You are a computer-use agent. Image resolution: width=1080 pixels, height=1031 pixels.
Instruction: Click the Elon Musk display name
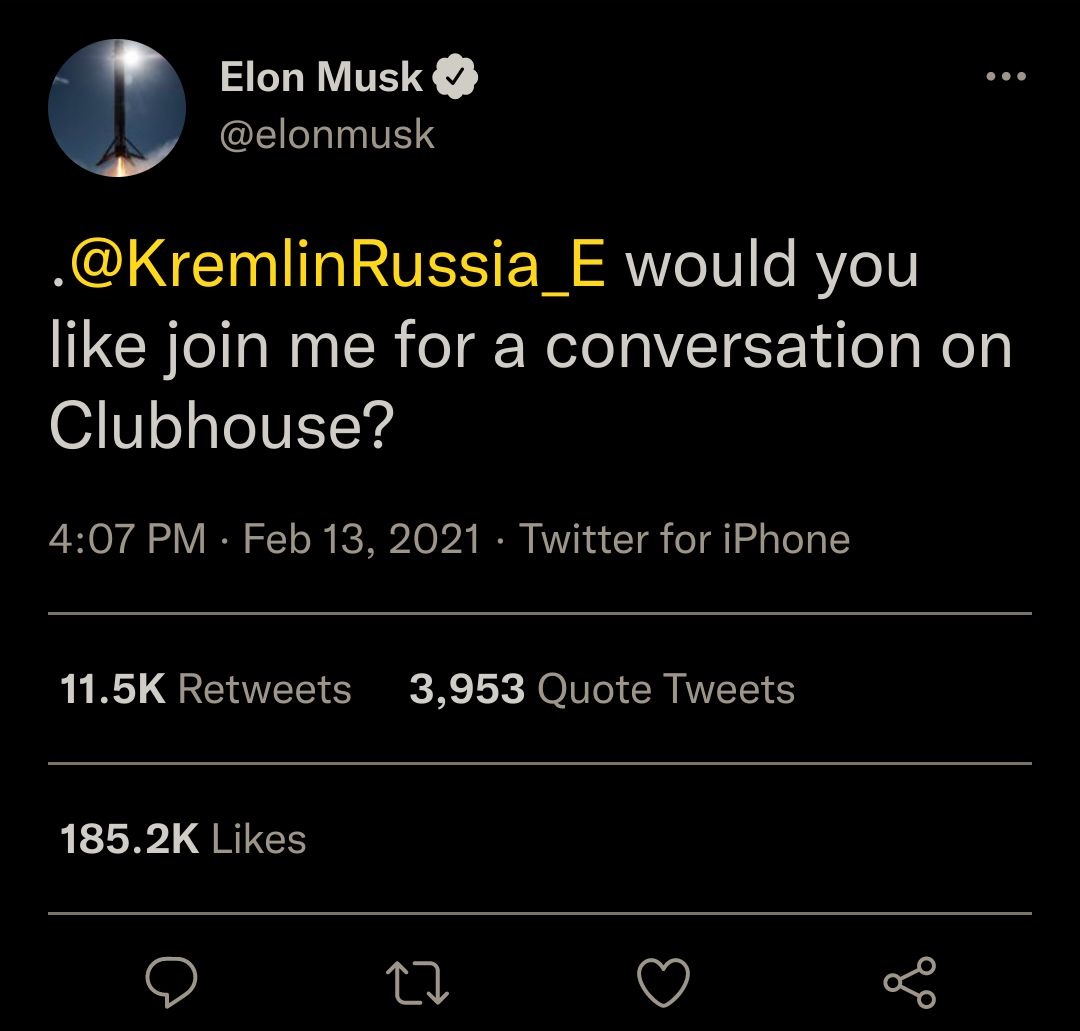321,77
